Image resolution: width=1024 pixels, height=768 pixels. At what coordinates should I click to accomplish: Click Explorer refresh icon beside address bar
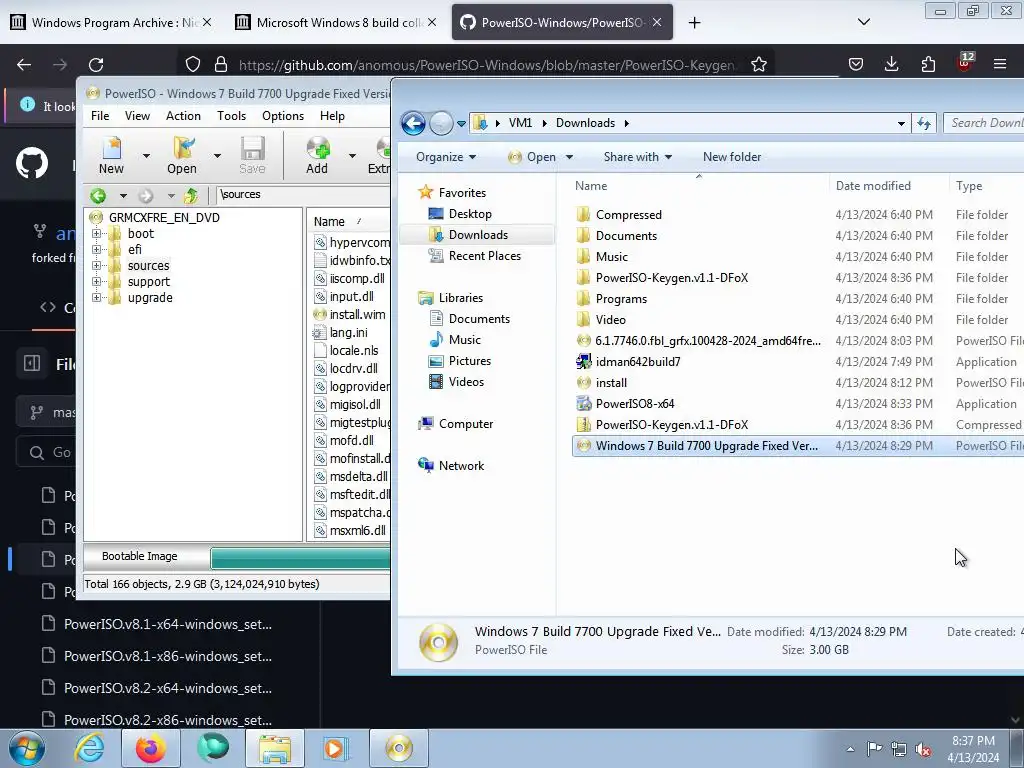(924, 123)
